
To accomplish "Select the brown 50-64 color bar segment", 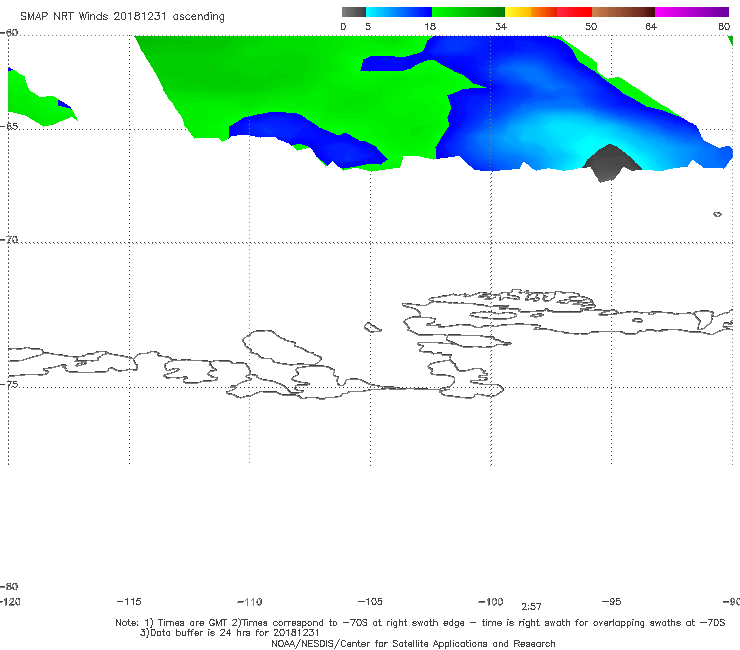I will 623,12.
